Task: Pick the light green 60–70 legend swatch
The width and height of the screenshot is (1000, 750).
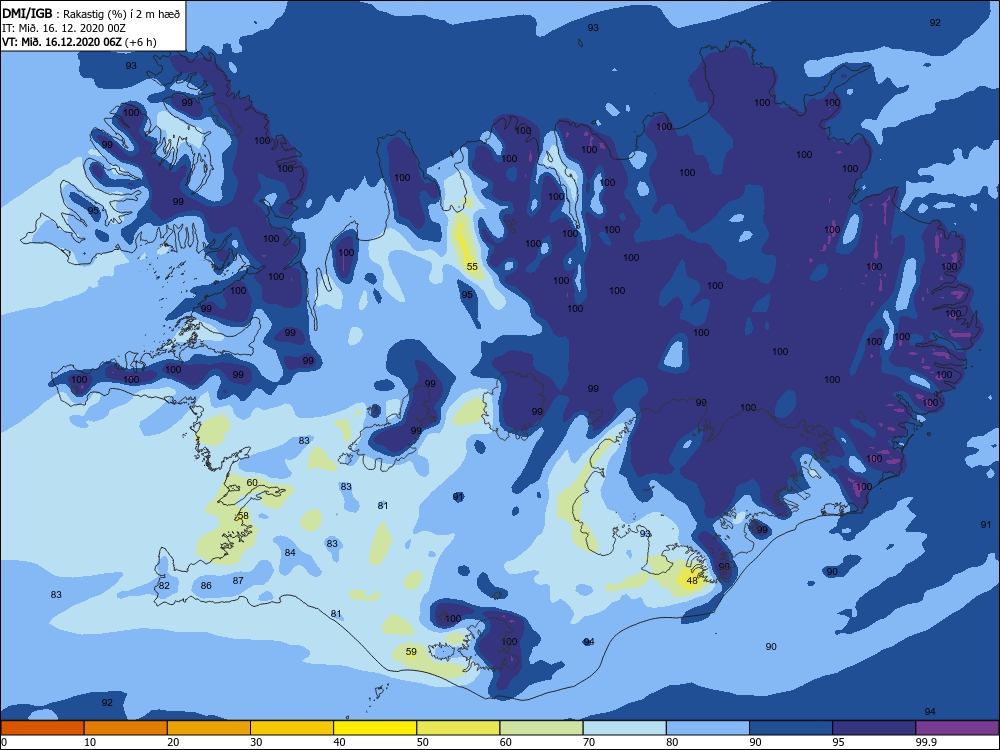Action: [541, 728]
